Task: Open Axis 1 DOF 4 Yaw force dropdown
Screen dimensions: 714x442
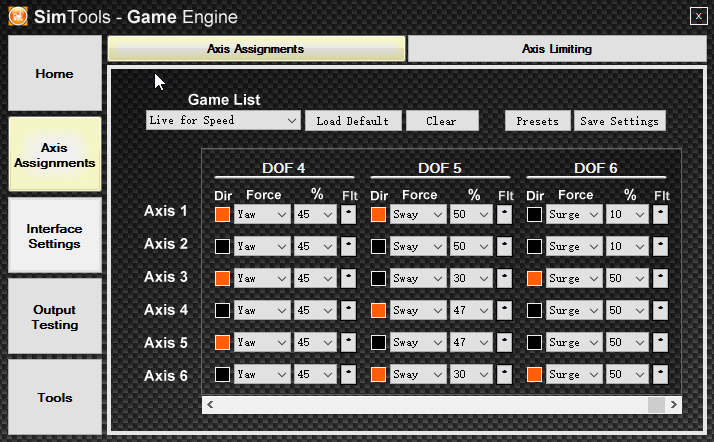Action: tap(262, 214)
